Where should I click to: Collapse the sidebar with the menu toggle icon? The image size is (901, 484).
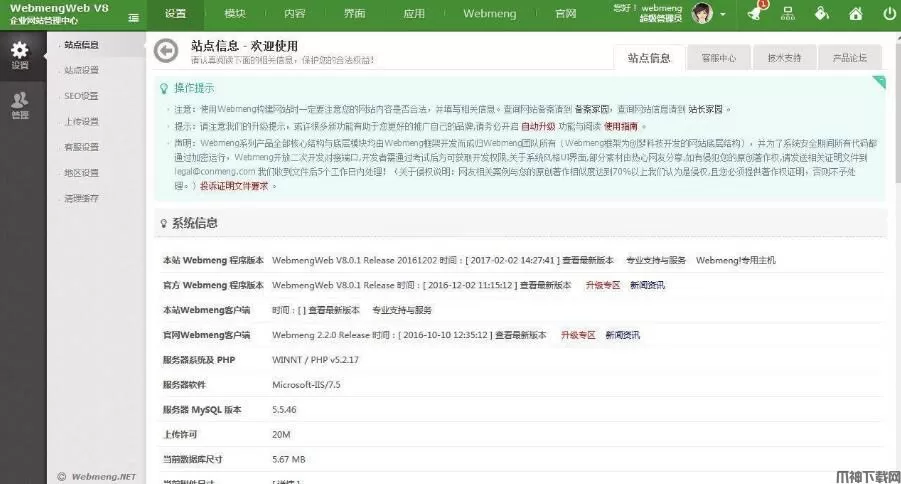pos(133,18)
